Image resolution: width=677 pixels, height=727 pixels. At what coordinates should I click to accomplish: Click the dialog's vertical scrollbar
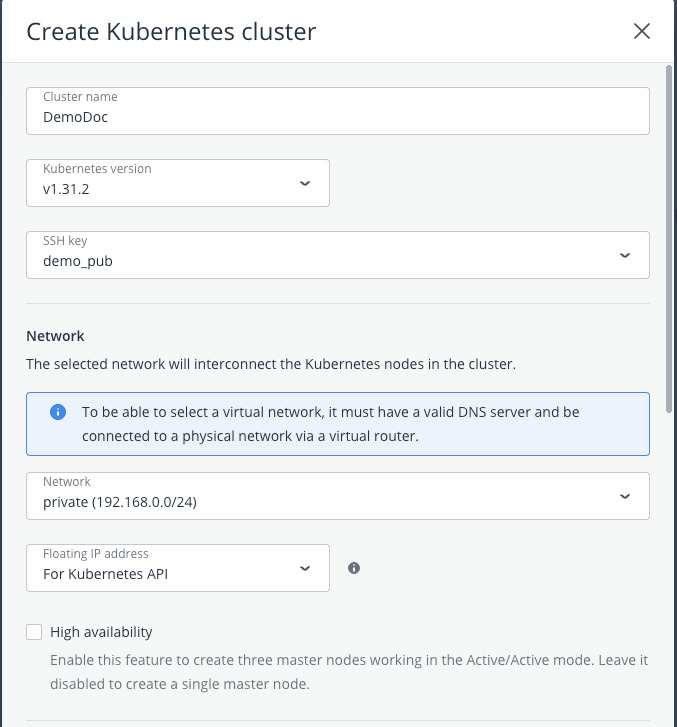[x=669, y=230]
